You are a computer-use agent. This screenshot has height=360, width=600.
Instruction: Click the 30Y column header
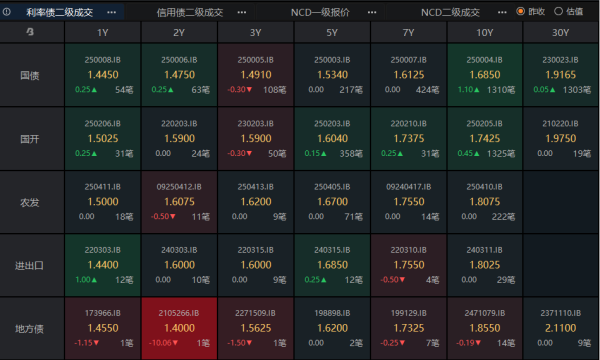(561, 33)
